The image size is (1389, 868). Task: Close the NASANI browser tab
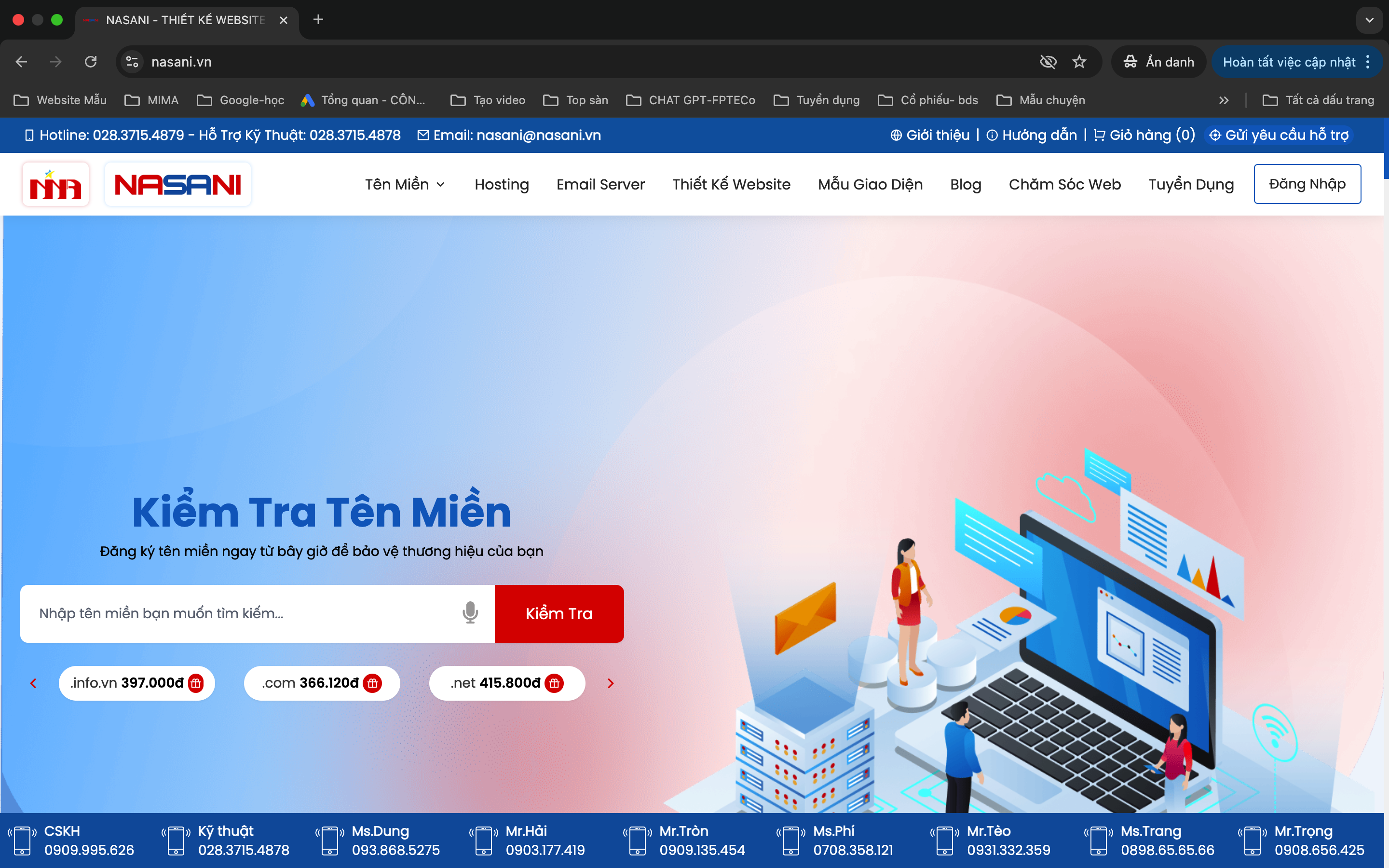[x=284, y=20]
